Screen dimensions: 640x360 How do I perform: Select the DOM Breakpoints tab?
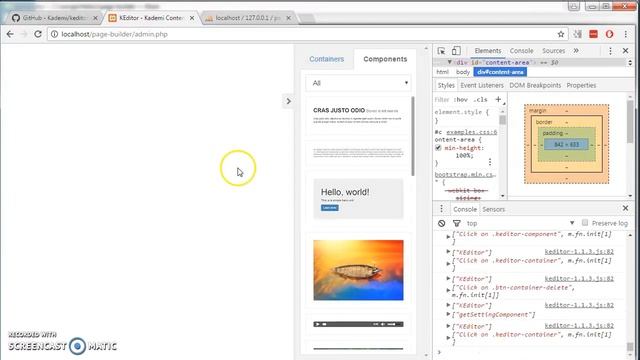point(535,85)
